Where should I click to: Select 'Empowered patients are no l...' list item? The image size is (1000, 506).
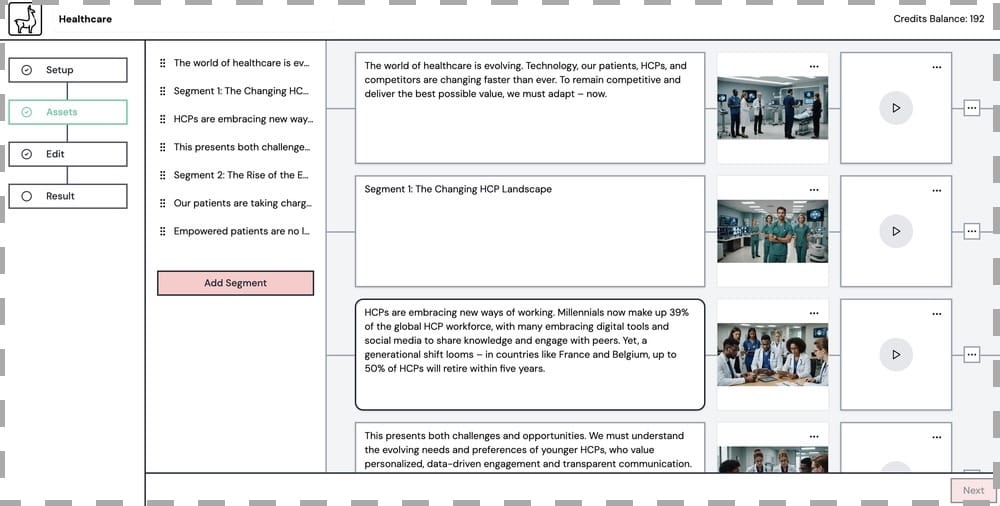241,232
